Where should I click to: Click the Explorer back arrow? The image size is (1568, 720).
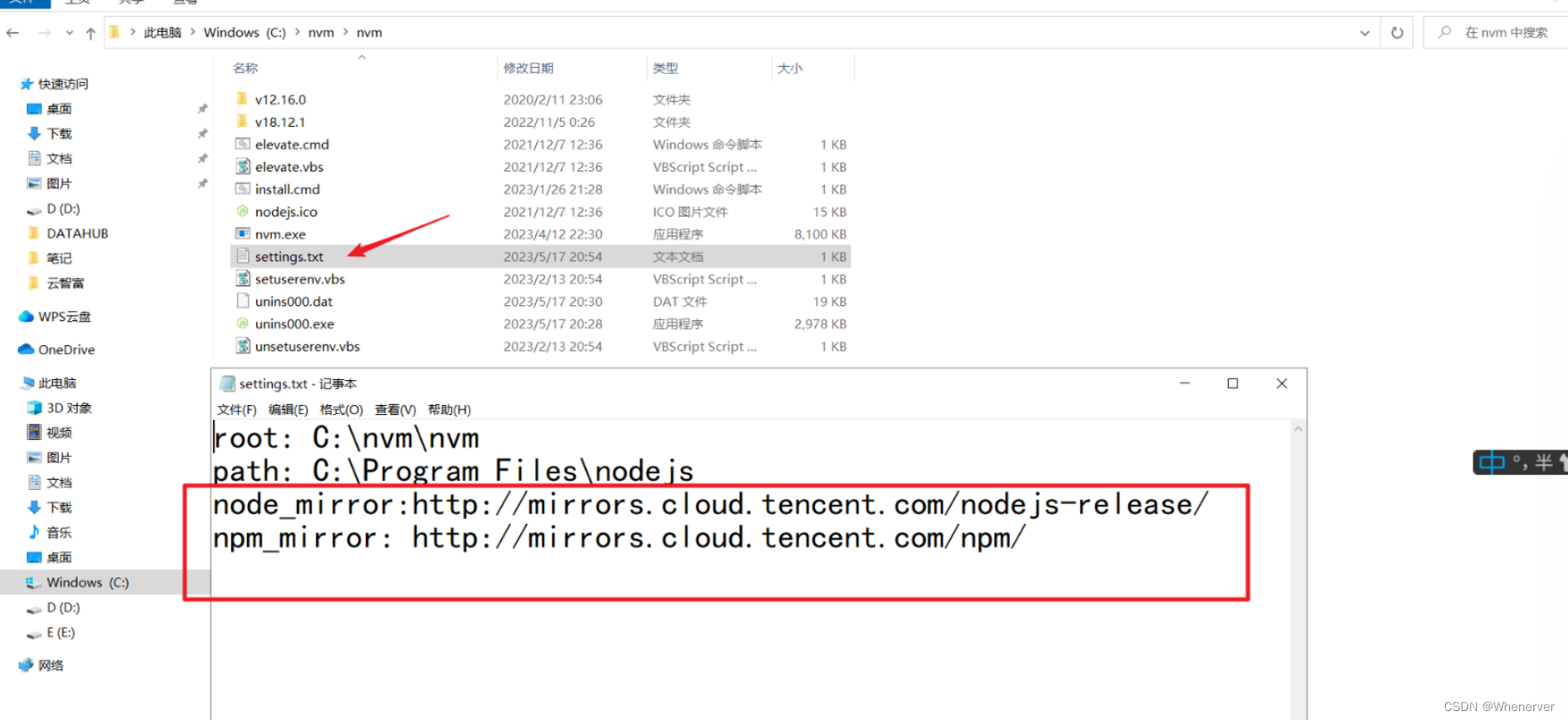(12, 33)
